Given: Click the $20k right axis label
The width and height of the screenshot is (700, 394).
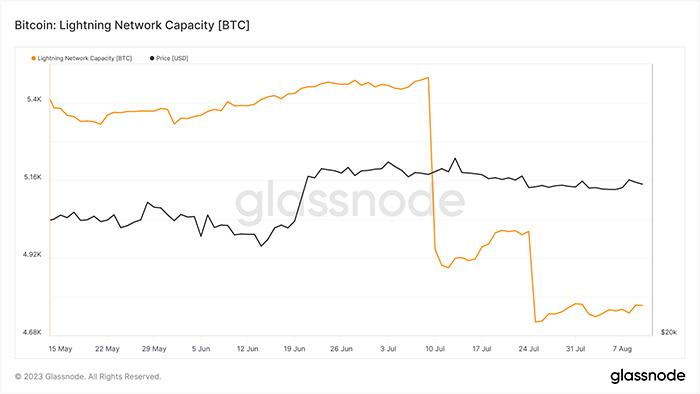Looking at the screenshot, I should click(x=669, y=332).
